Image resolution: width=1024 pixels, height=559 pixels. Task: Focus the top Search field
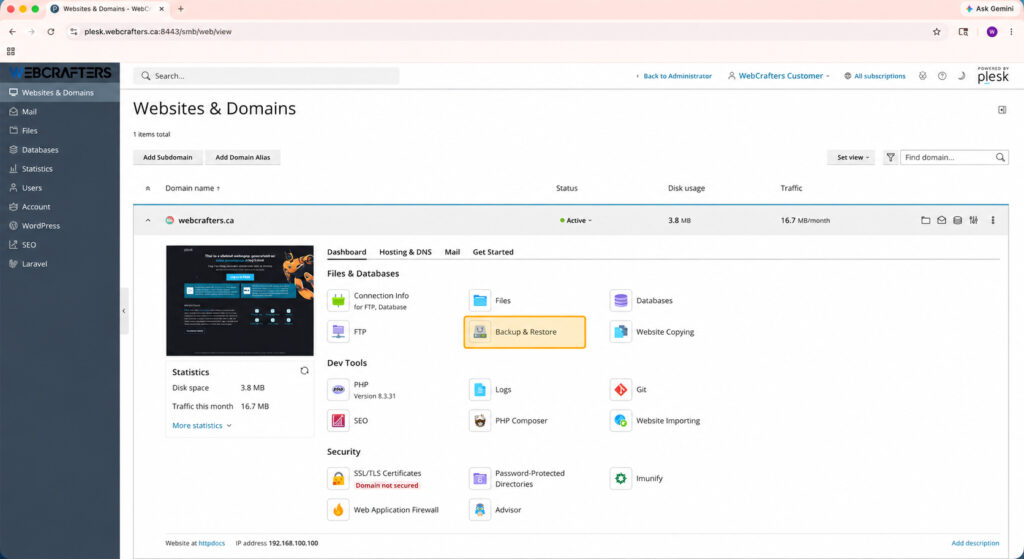(x=266, y=76)
